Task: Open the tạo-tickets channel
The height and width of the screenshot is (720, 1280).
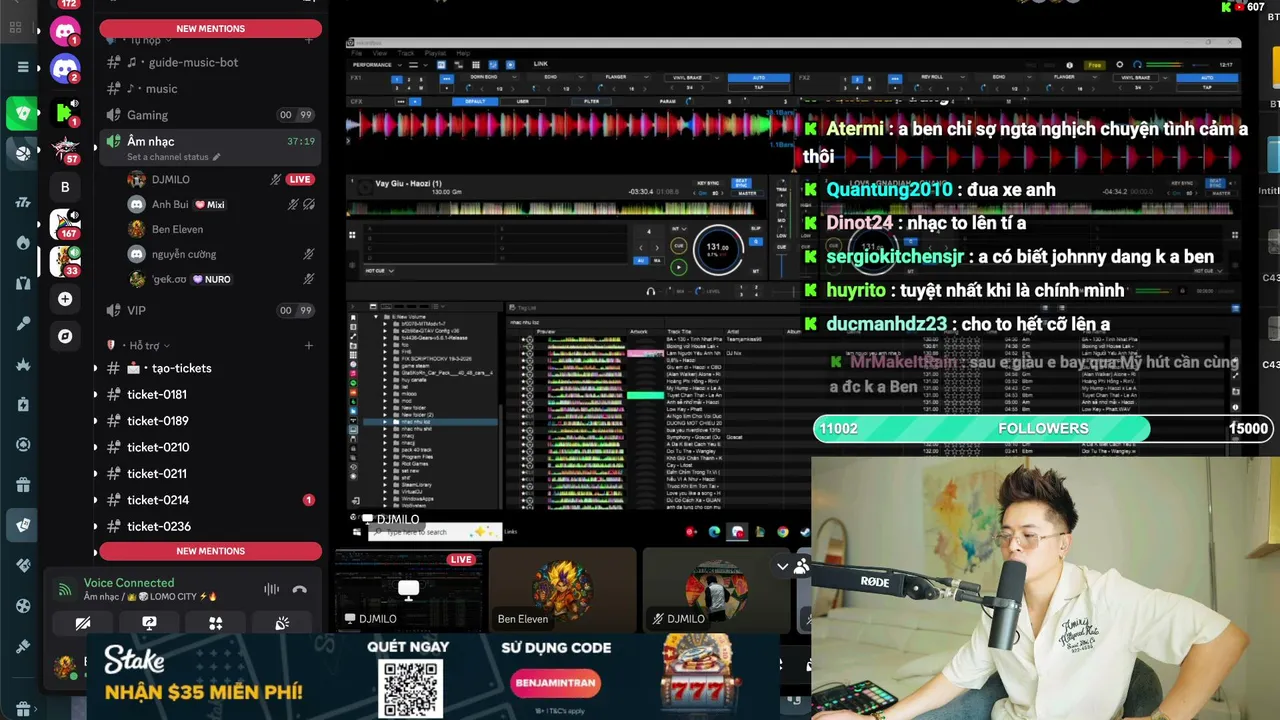Action: tap(210, 368)
